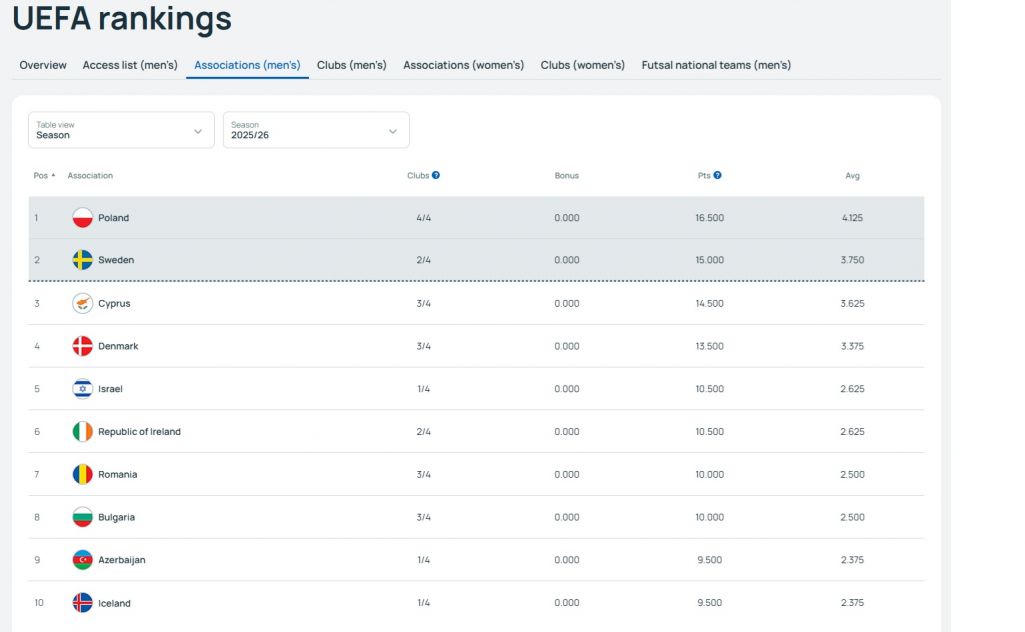Image resolution: width=1025 pixels, height=632 pixels.
Task: Click Azerbaijan's 2.375 average value
Action: tap(852, 559)
